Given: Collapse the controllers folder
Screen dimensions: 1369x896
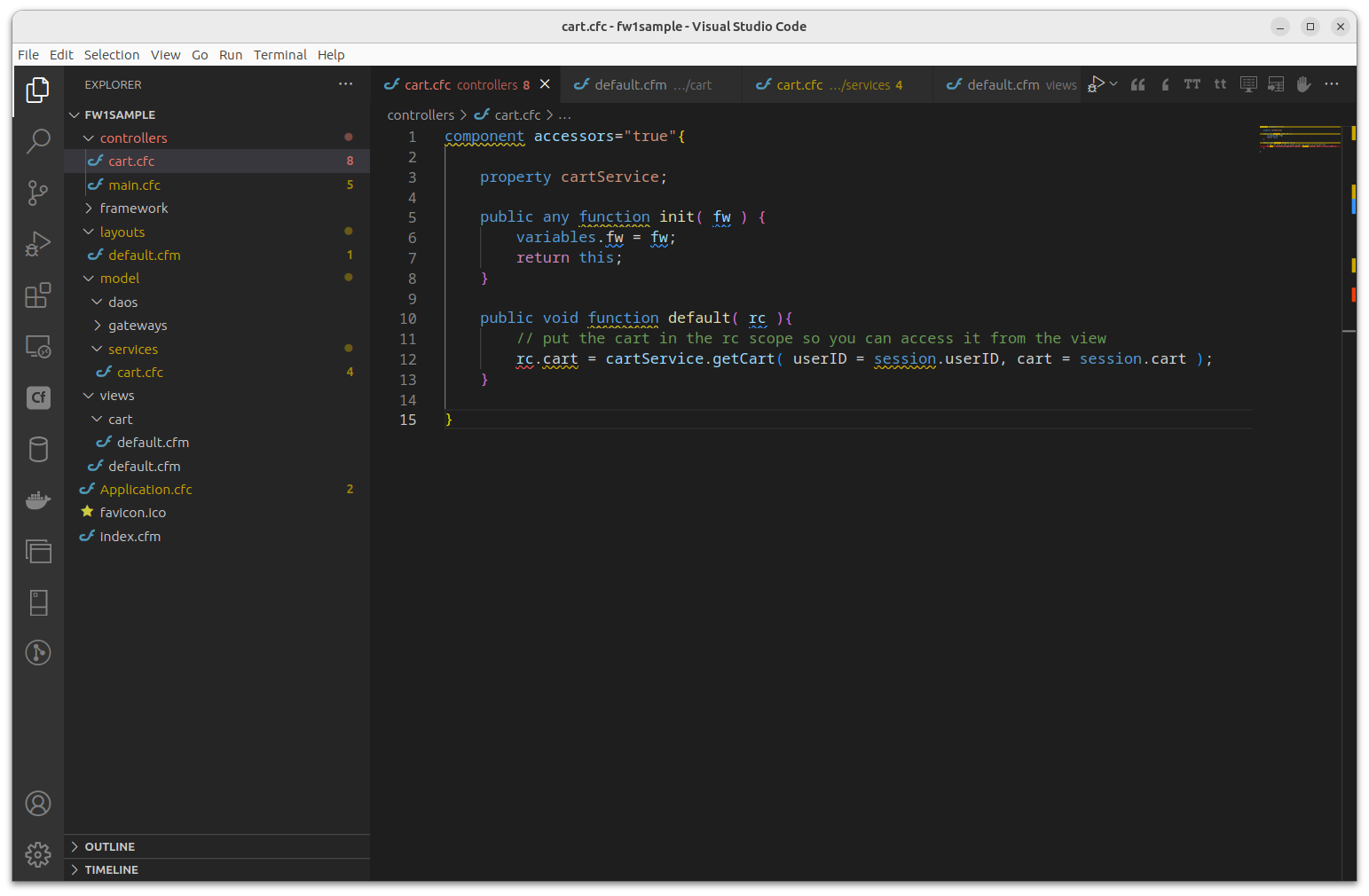Looking at the screenshot, I should coord(89,138).
